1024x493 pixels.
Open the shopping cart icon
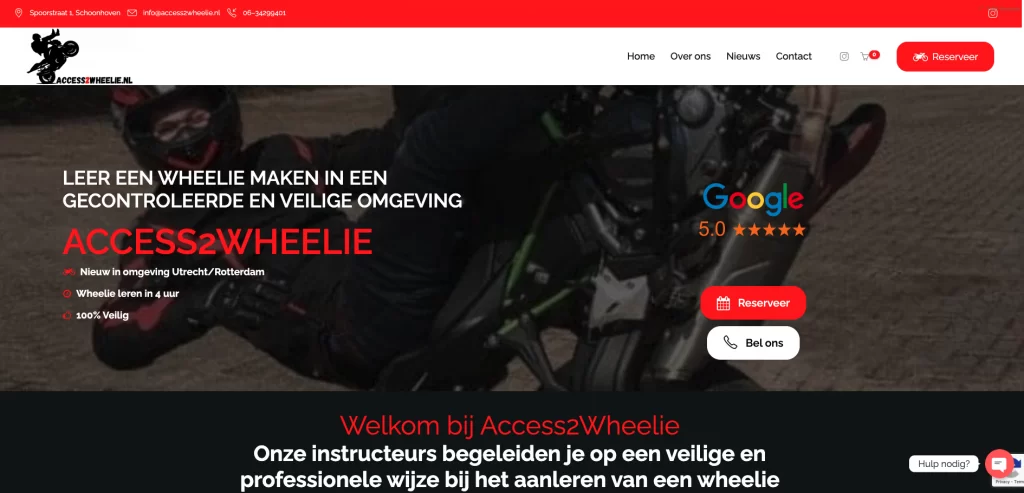[x=865, y=57]
